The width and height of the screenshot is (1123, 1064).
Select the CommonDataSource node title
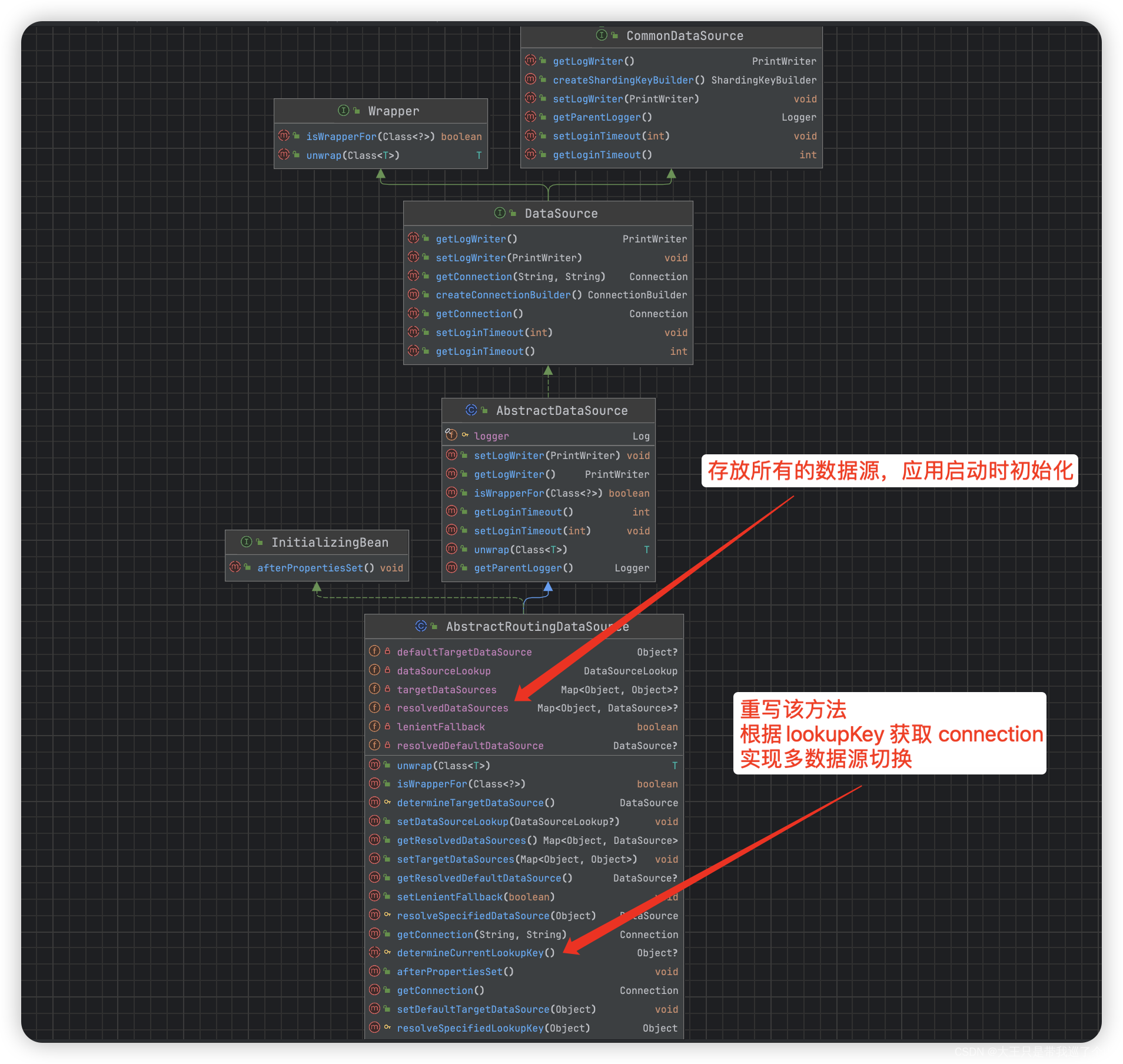685,36
